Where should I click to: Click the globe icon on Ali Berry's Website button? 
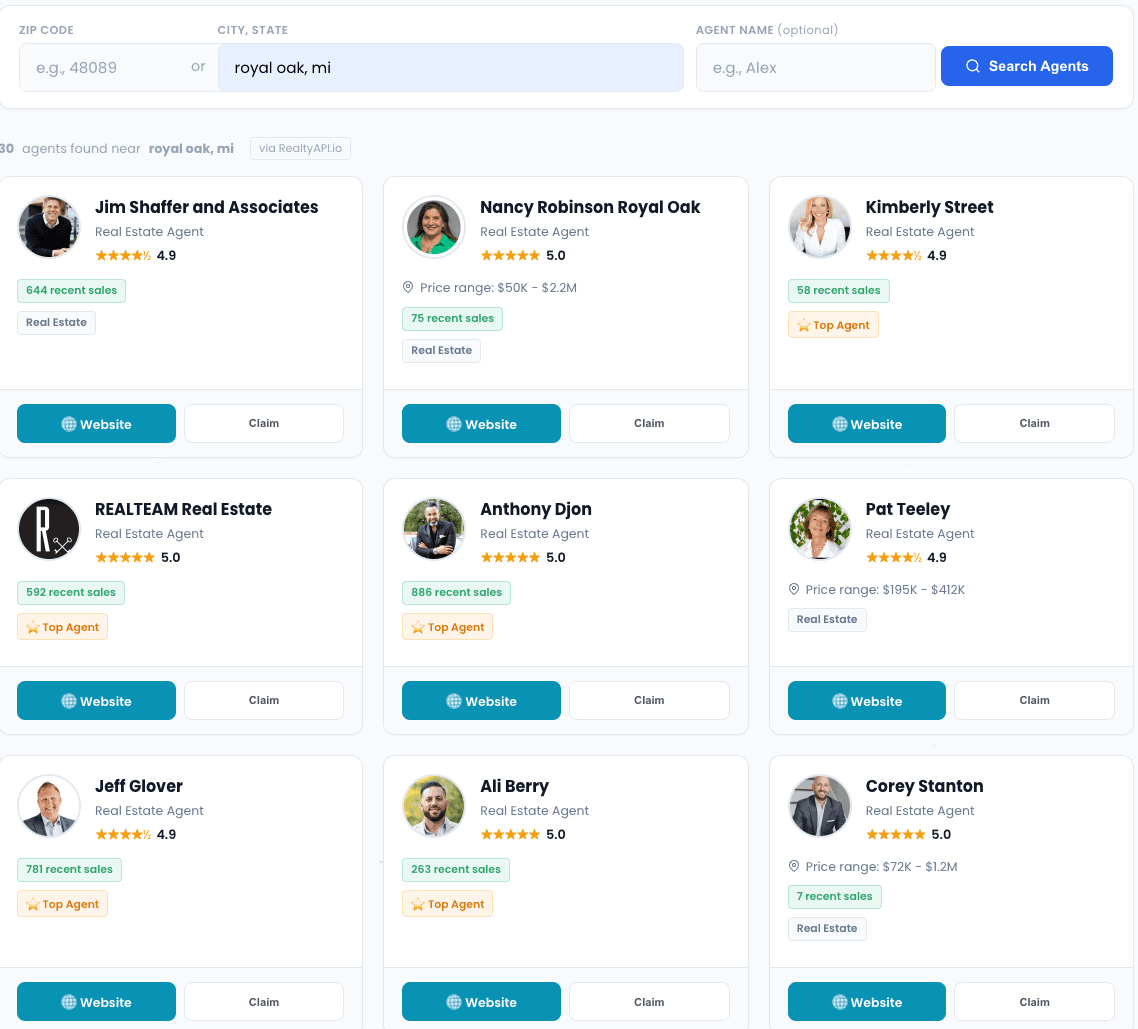453,1001
